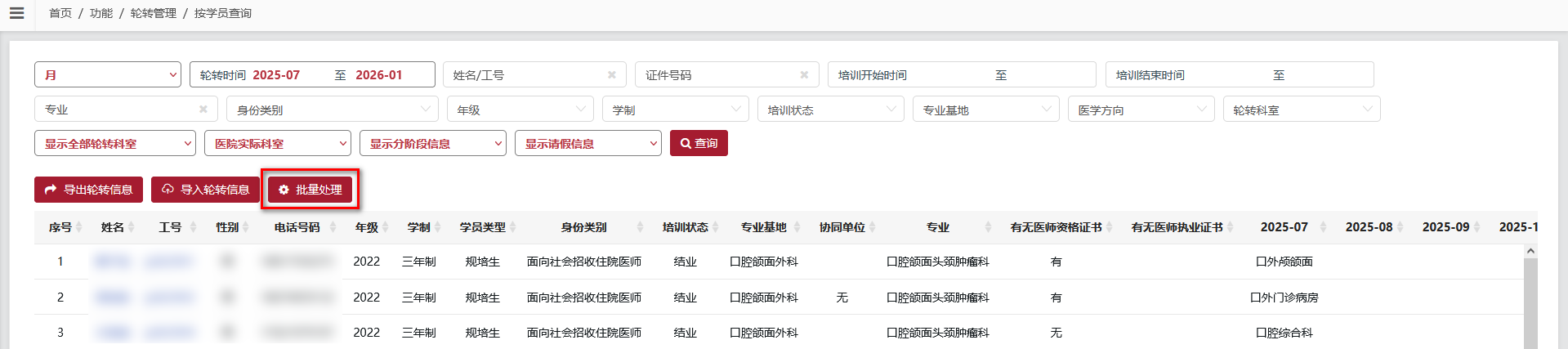Sort the table by 工号 column arrows
The height and width of the screenshot is (349, 1568).
[x=194, y=227]
